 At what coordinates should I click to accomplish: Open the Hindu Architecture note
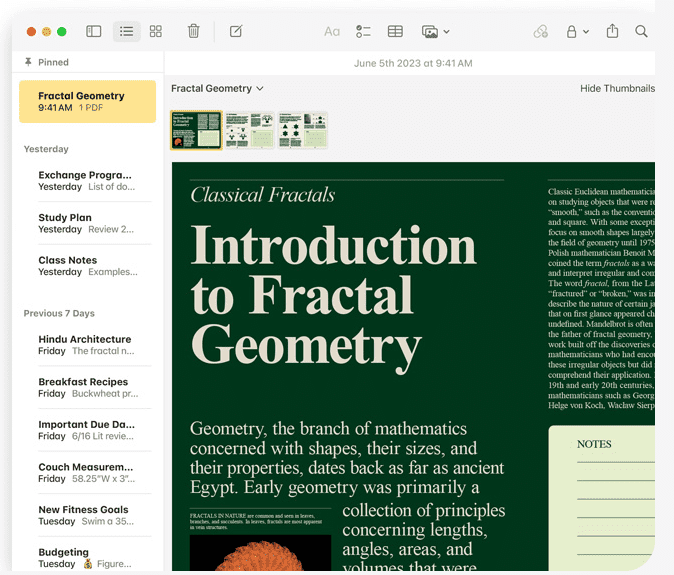(87, 345)
